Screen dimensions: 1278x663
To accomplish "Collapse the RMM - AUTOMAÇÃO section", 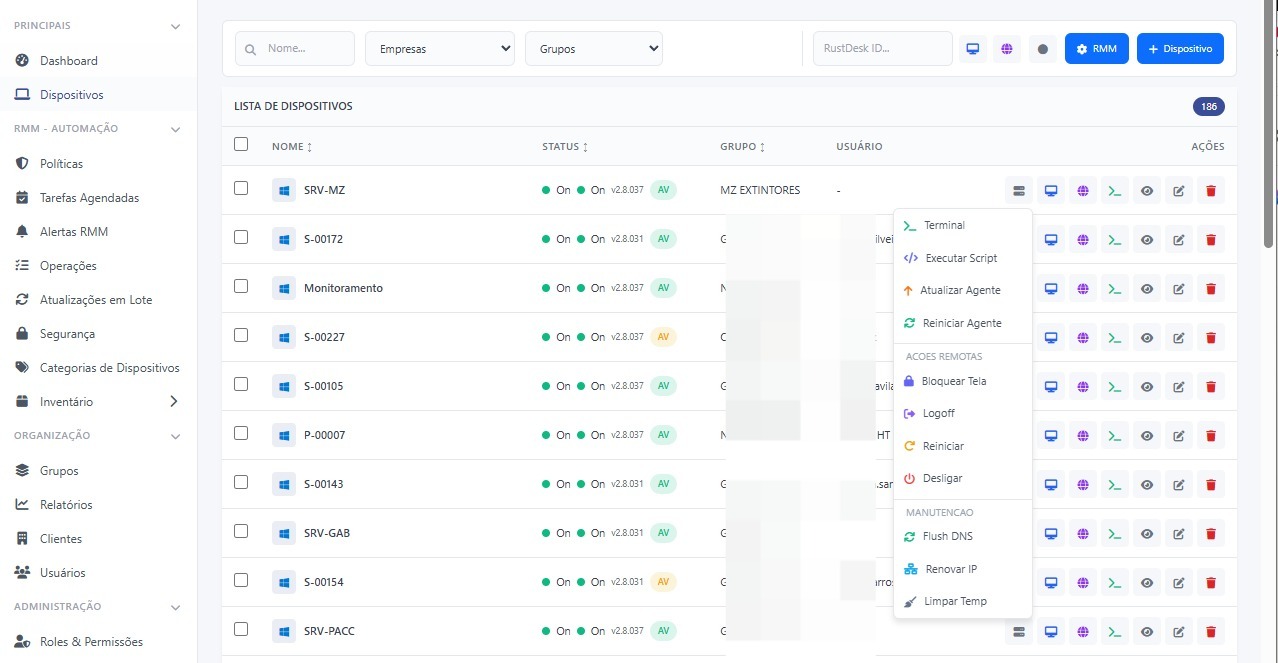I will click(x=176, y=129).
